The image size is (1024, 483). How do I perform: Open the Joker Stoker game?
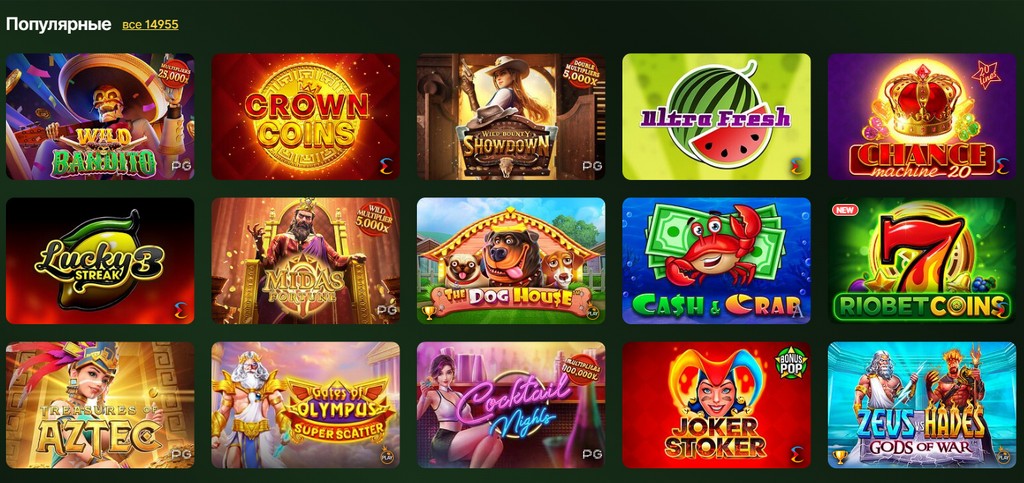click(x=716, y=405)
